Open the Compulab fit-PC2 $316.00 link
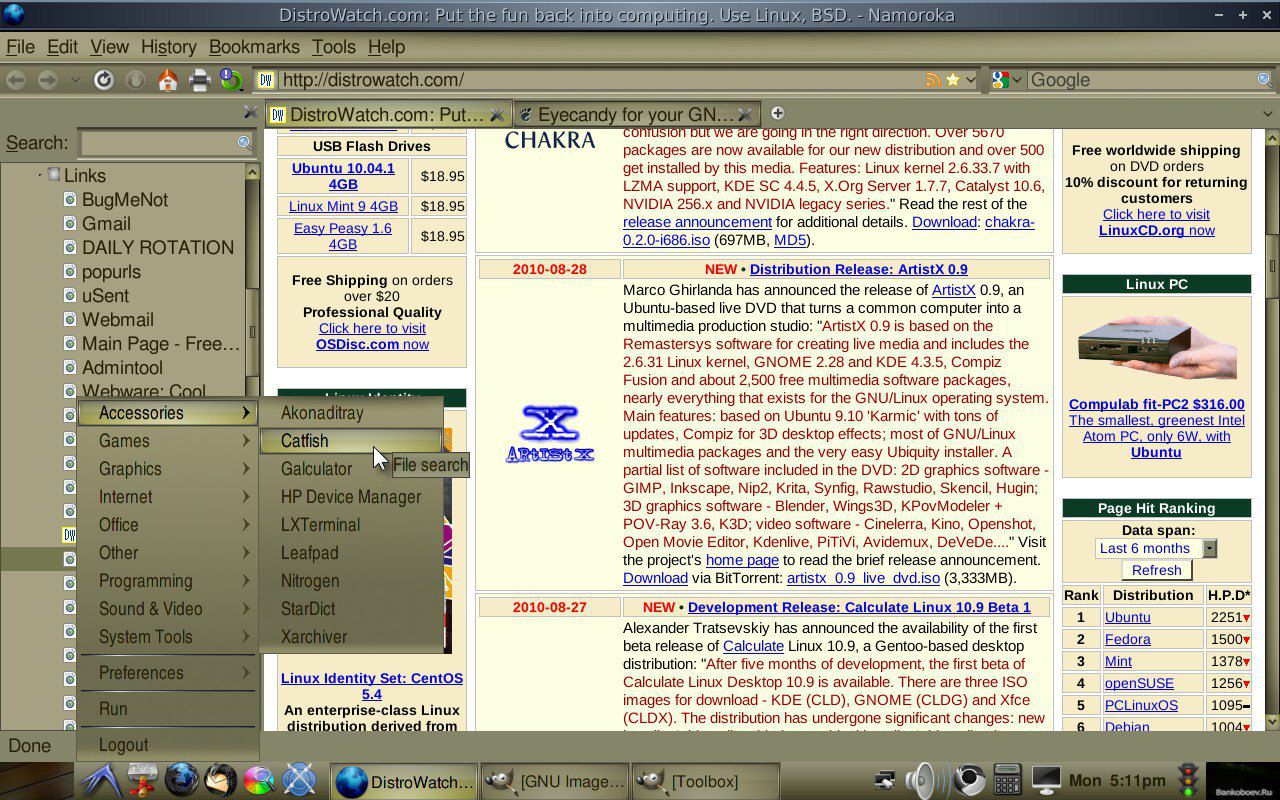Image resolution: width=1280 pixels, height=800 pixels. click(1156, 404)
